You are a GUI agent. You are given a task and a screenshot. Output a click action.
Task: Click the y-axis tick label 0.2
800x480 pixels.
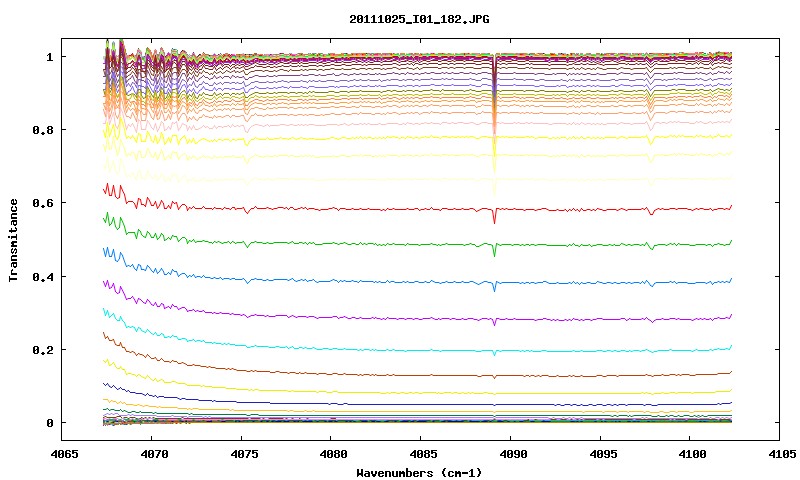42,350
